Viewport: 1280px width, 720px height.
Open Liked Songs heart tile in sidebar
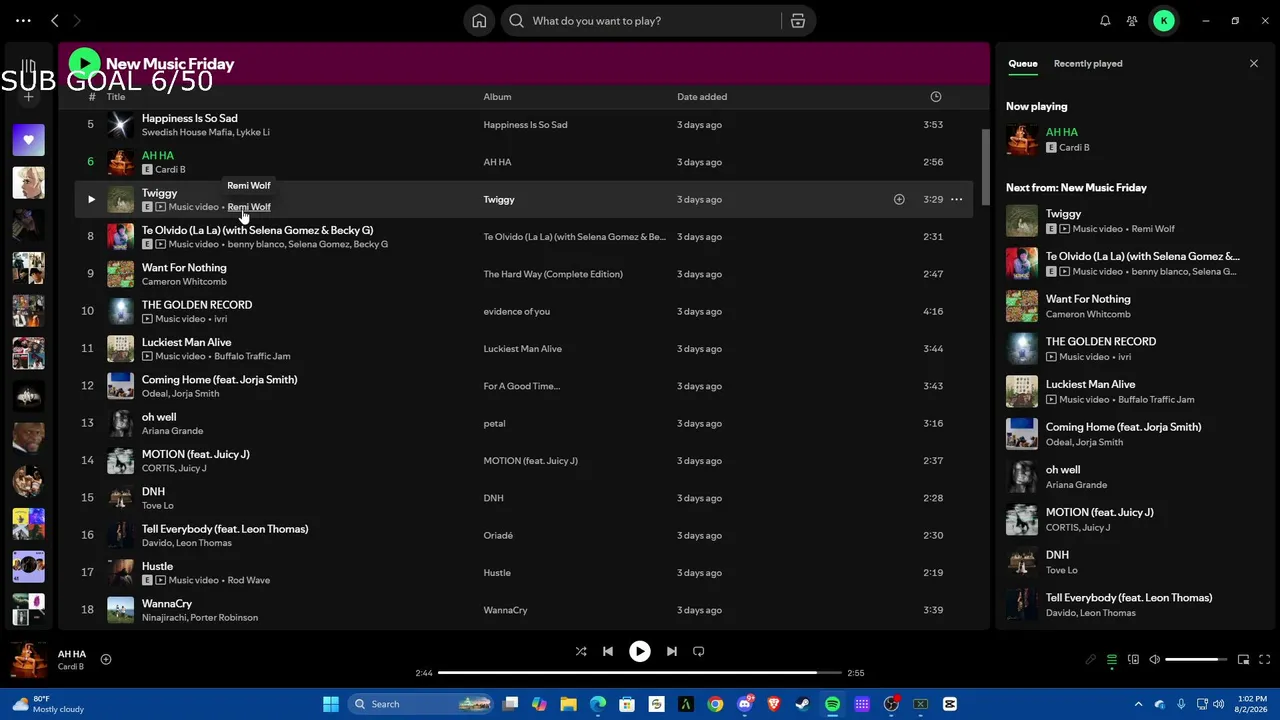coord(28,140)
